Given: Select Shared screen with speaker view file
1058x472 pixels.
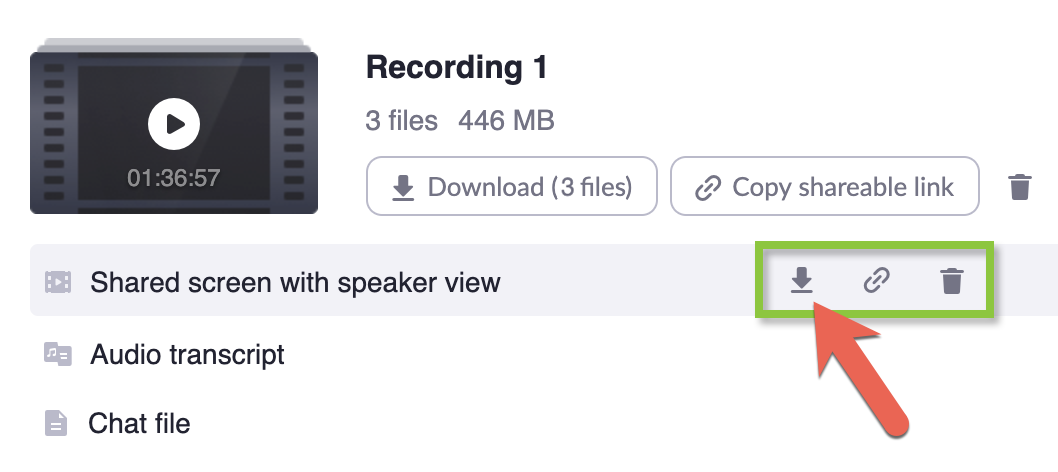Looking at the screenshot, I should pyautogui.click(x=295, y=283).
